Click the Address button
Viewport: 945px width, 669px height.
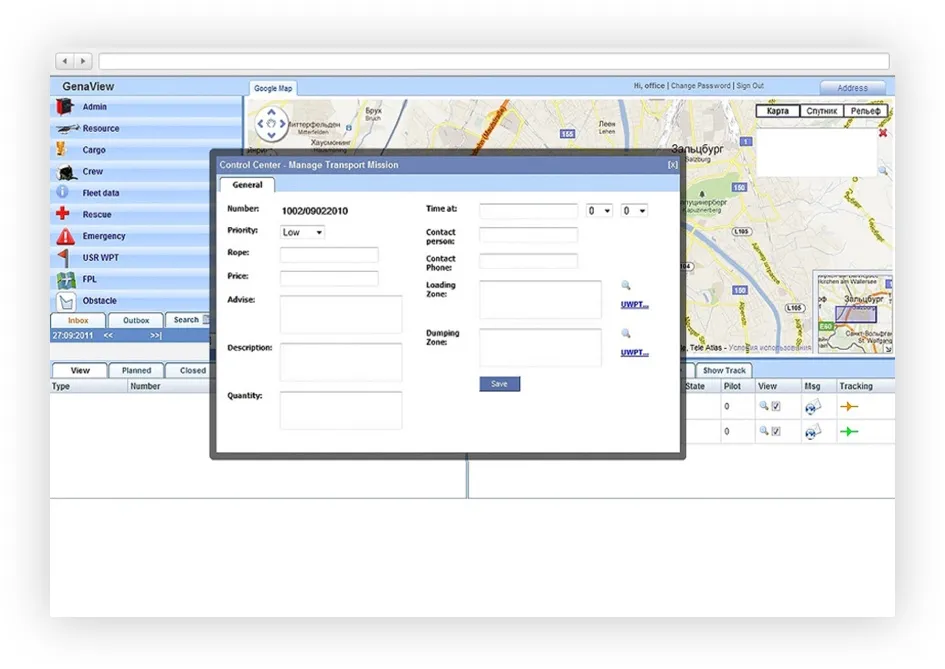click(x=853, y=88)
